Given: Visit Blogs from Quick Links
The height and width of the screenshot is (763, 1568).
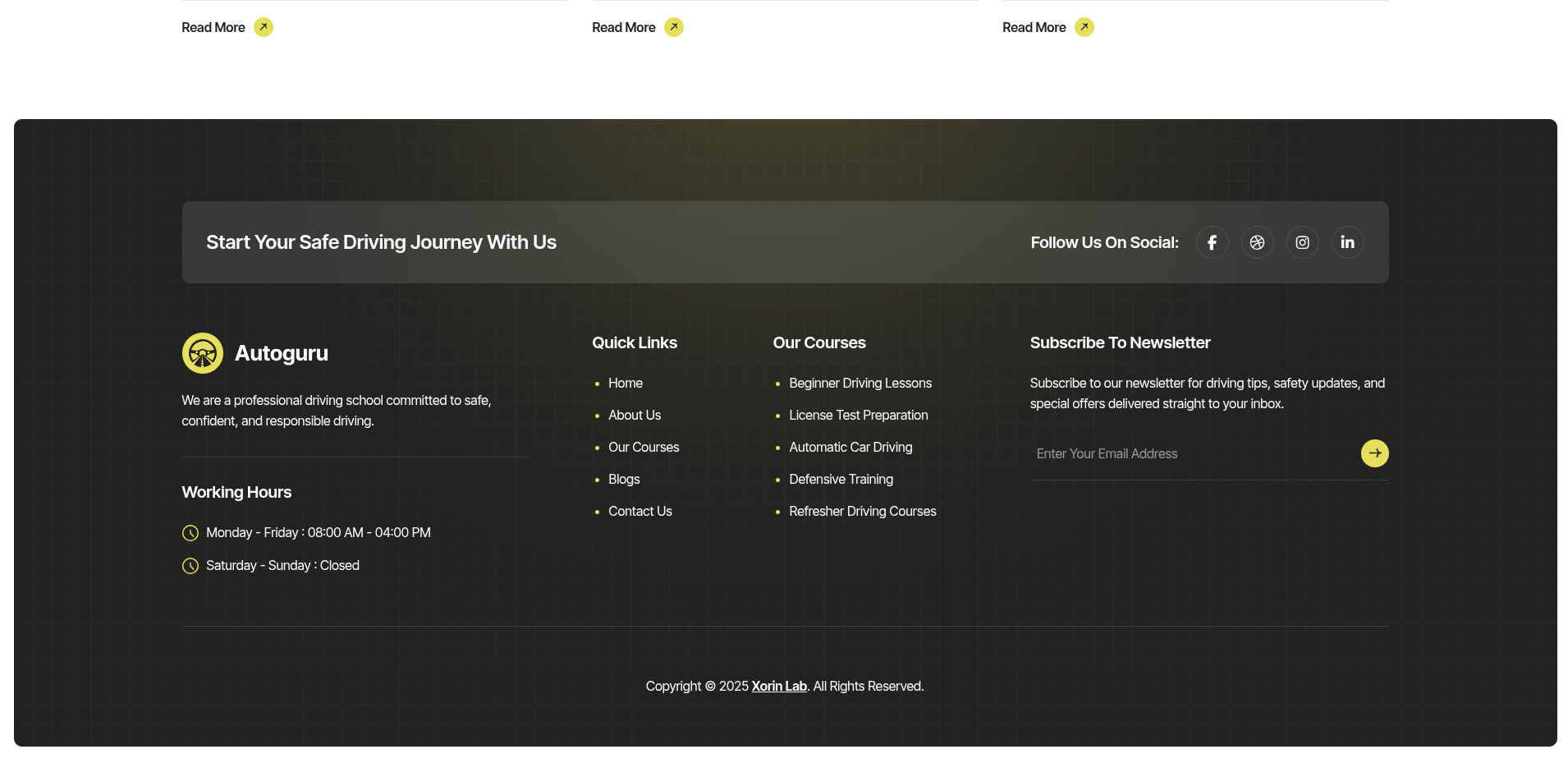Looking at the screenshot, I should click(x=624, y=479).
